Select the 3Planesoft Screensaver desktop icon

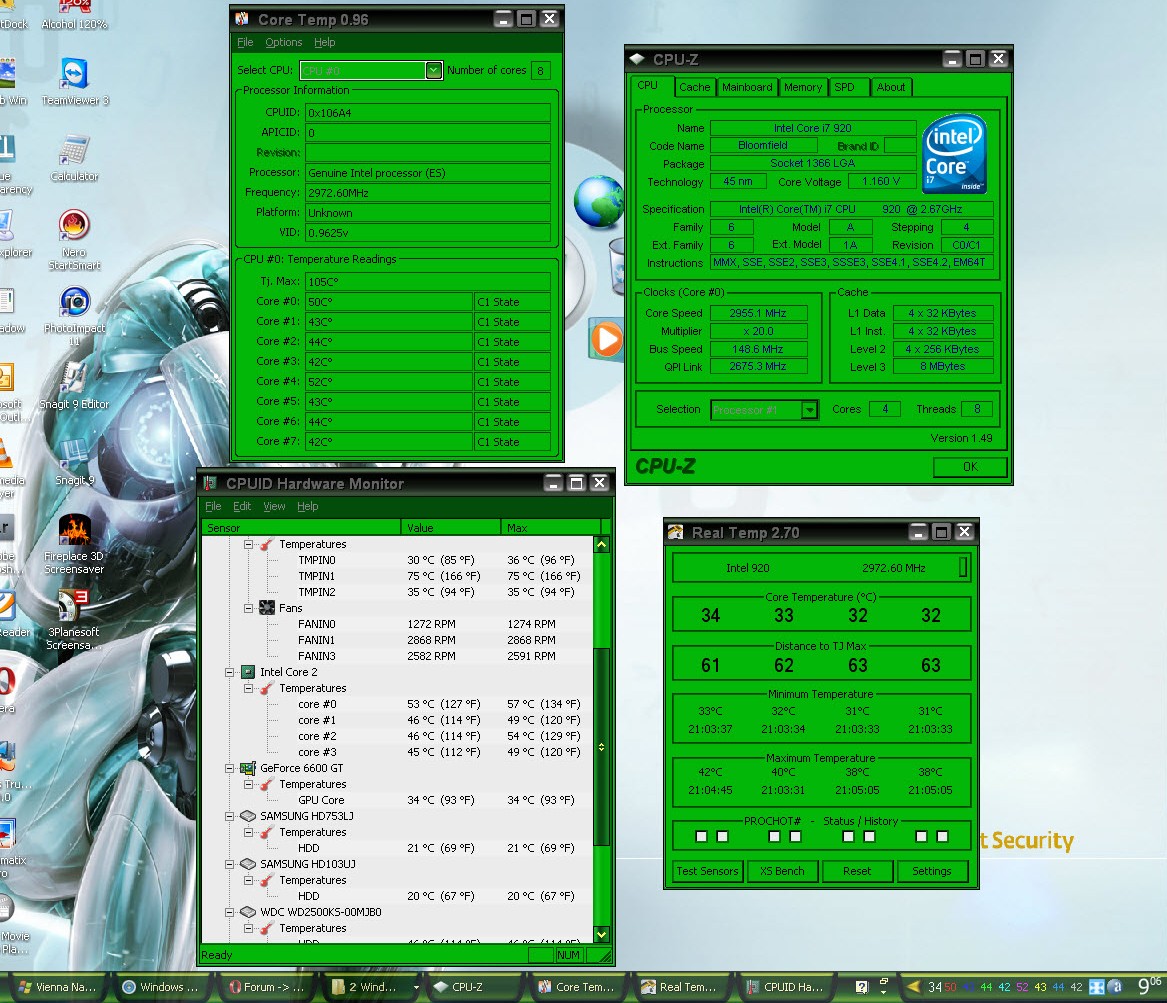tap(74, 620)
